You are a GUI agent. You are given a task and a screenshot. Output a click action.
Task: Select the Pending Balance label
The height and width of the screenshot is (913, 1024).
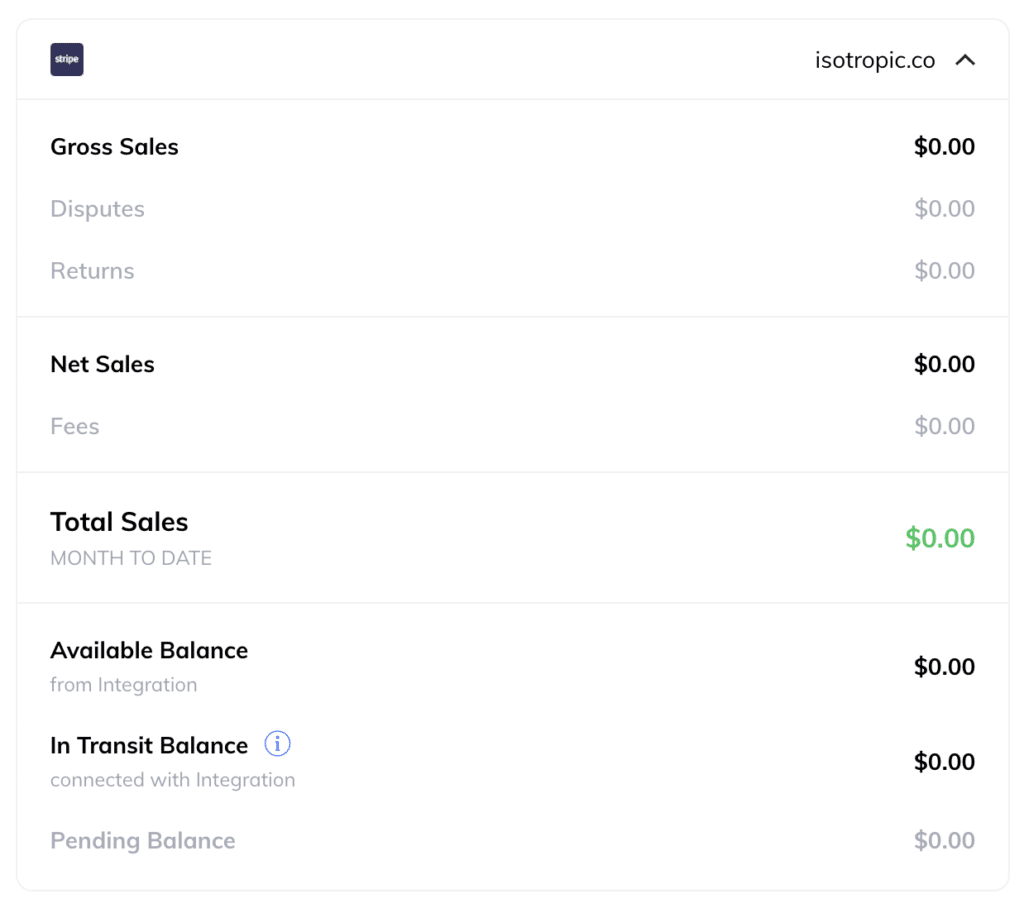142,841
